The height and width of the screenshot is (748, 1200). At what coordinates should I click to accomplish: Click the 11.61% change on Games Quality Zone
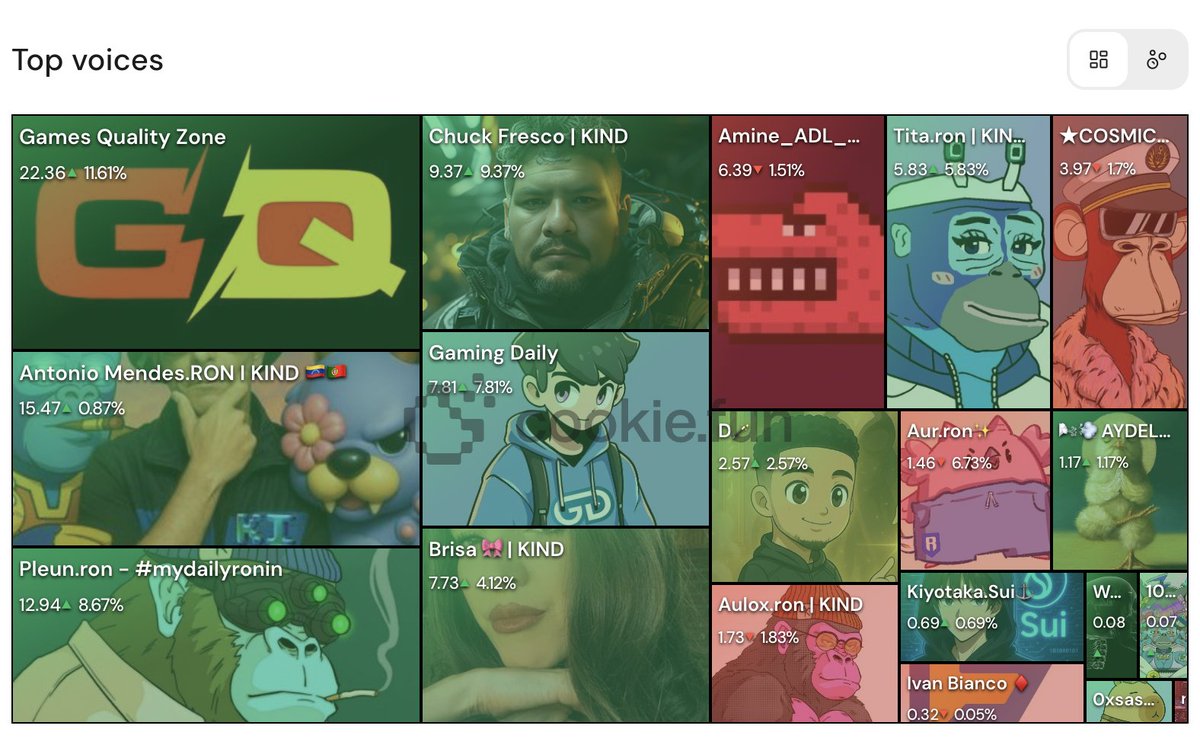click(105, 173)
